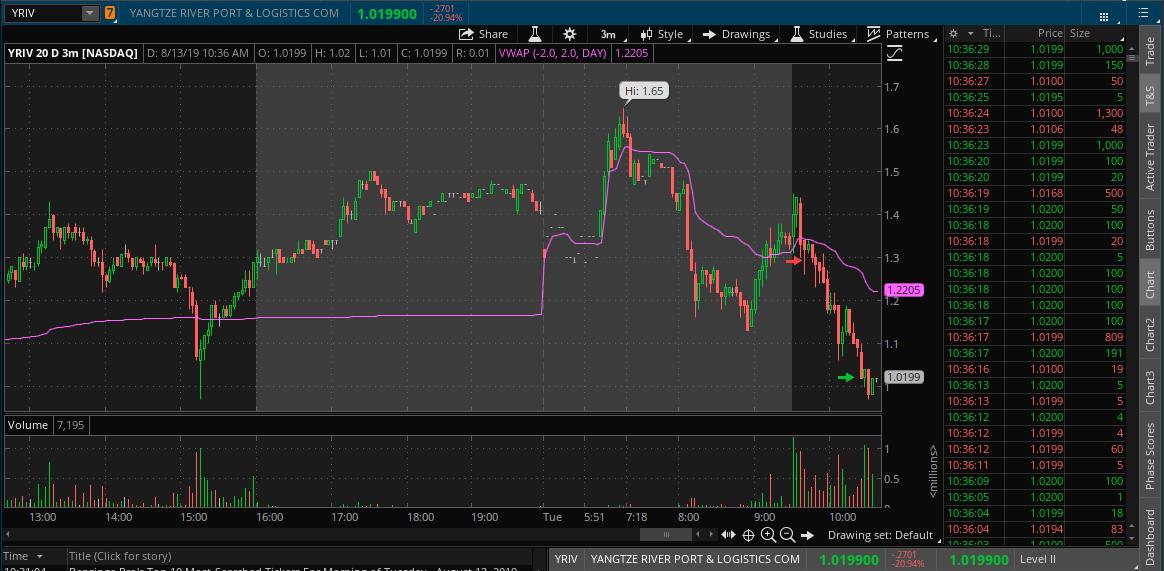This screenshot has width=1164, height=571.
Task: Open the Buttons side tab
Action: coord(1150,229)
